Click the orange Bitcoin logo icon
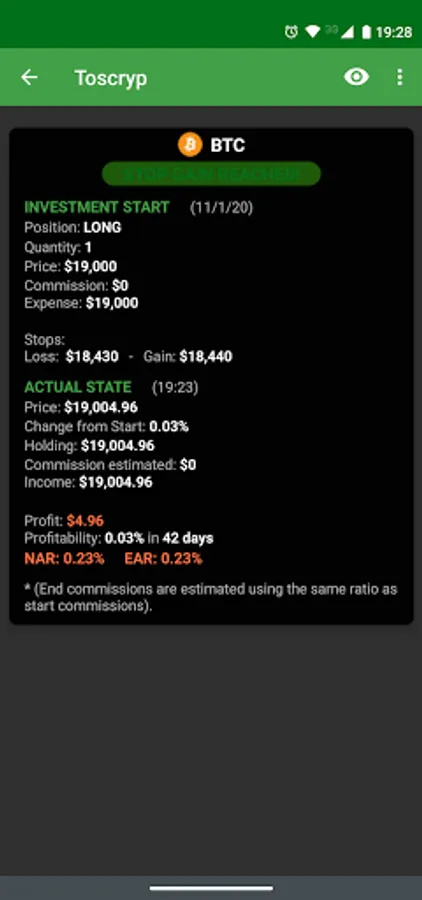This screenshot has width=422, height=900. (190, 145)
